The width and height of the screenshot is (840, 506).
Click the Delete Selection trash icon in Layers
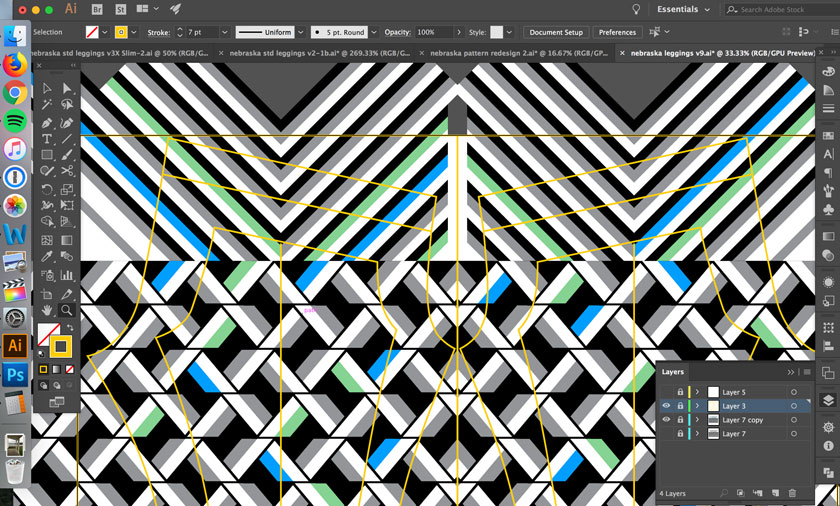click(x=792, y=493)
